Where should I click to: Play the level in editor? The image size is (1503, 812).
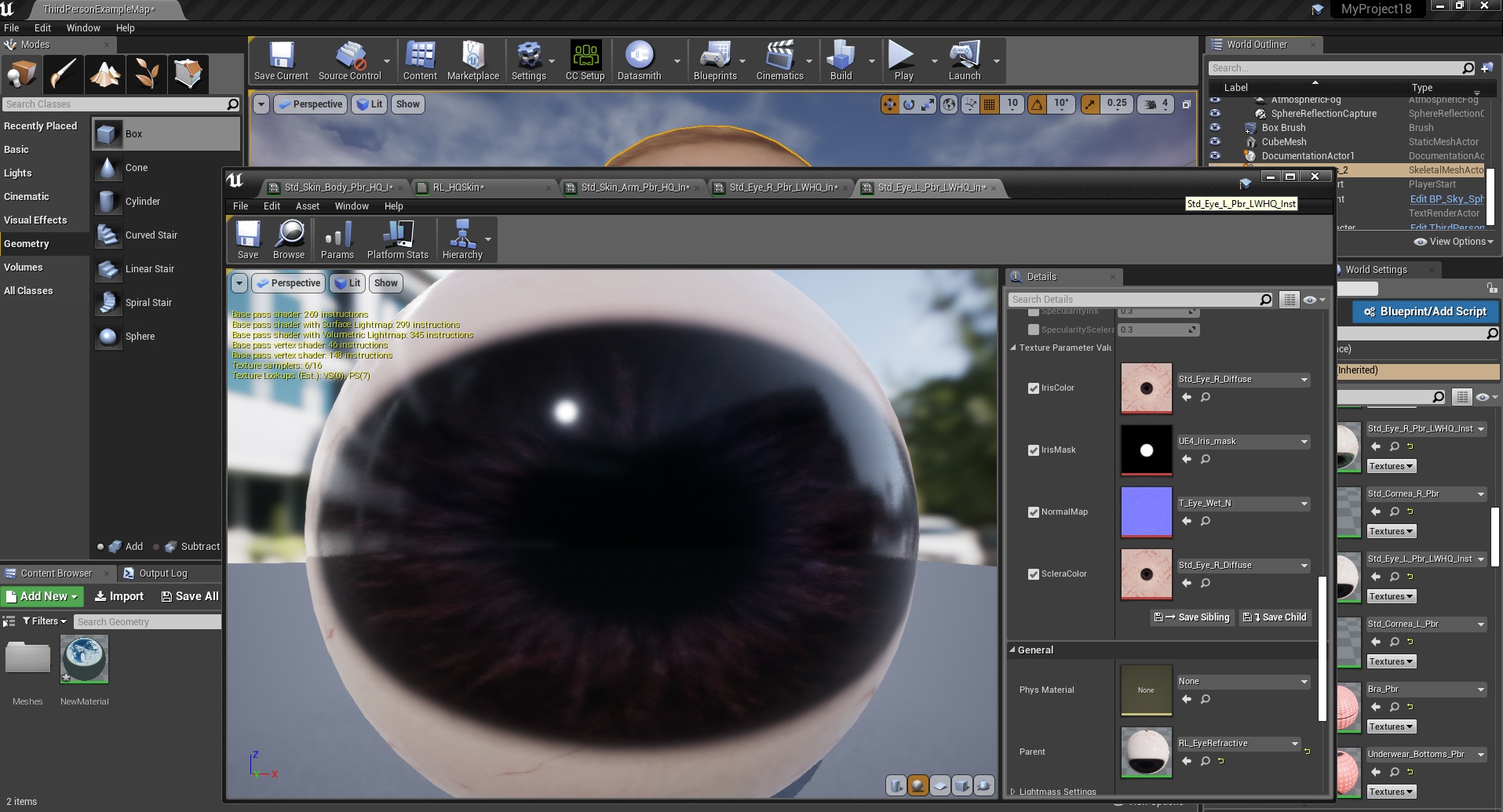coord(903,61)
